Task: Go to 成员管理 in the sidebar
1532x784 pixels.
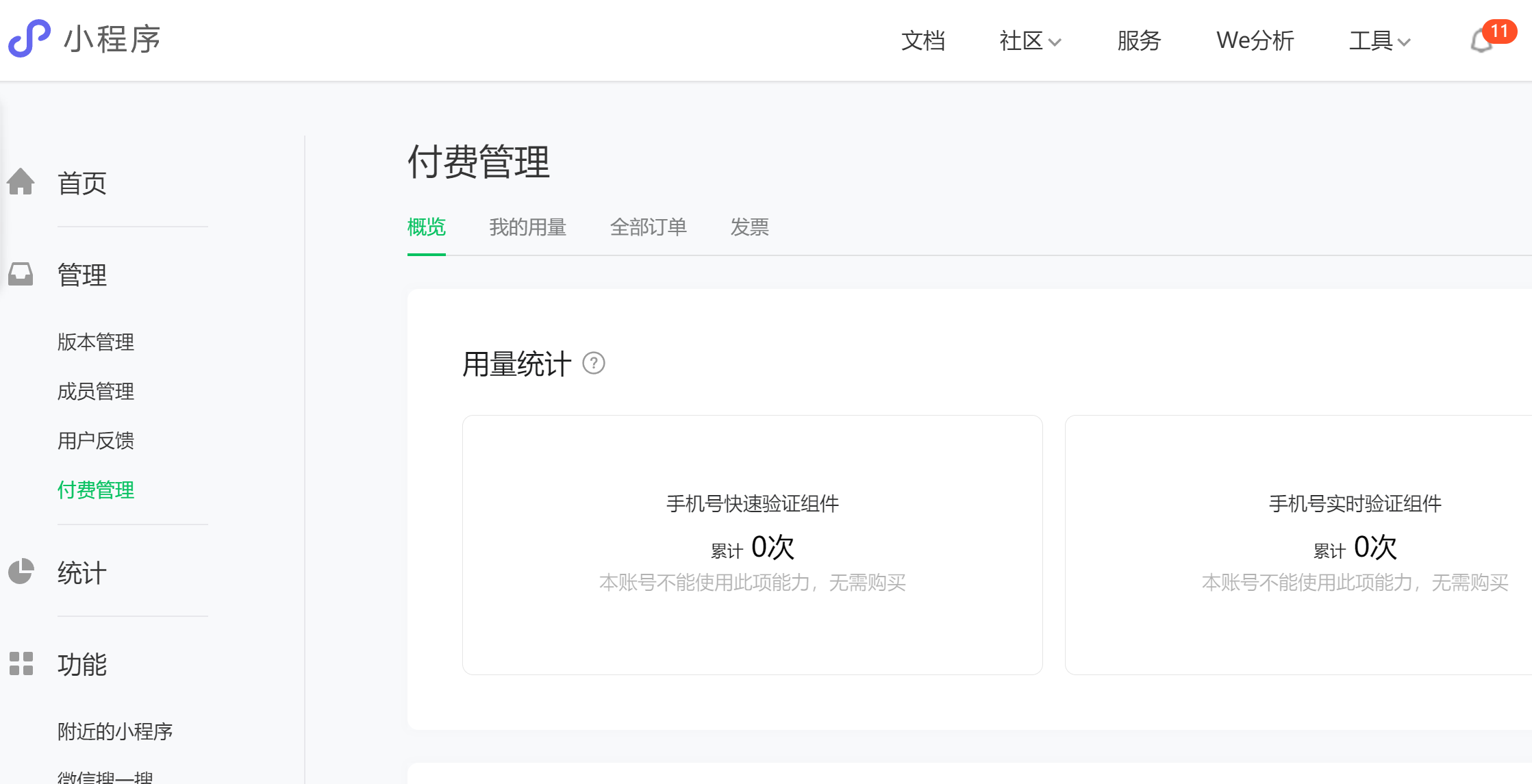Action: (96, 391)
